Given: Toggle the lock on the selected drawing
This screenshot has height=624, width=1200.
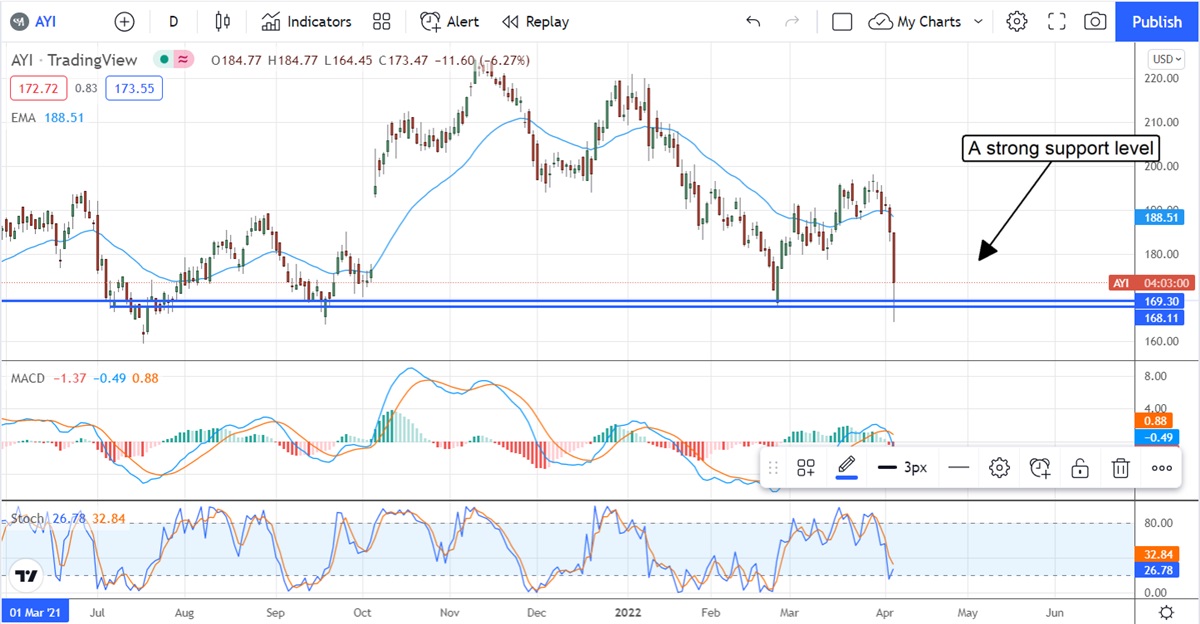Looking at the screenshot, I should point(1080,467).
